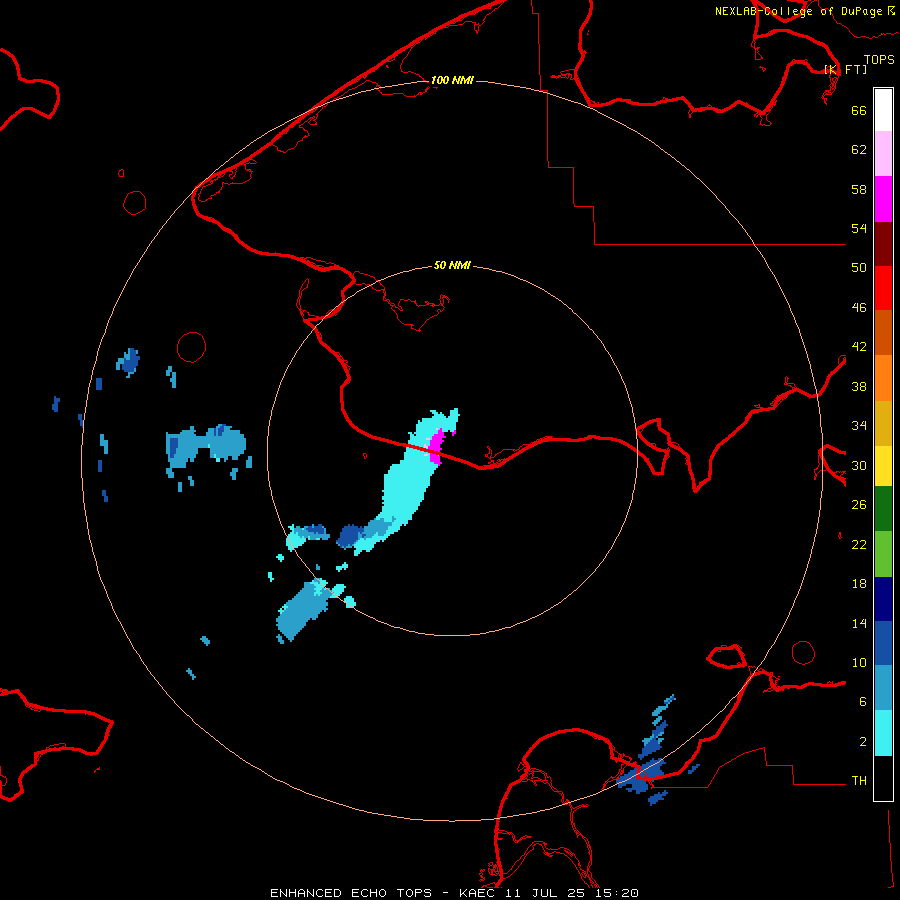Click the "50 NMI" range ring label
The image size is (900, 900).
click(x=452, y=265)
